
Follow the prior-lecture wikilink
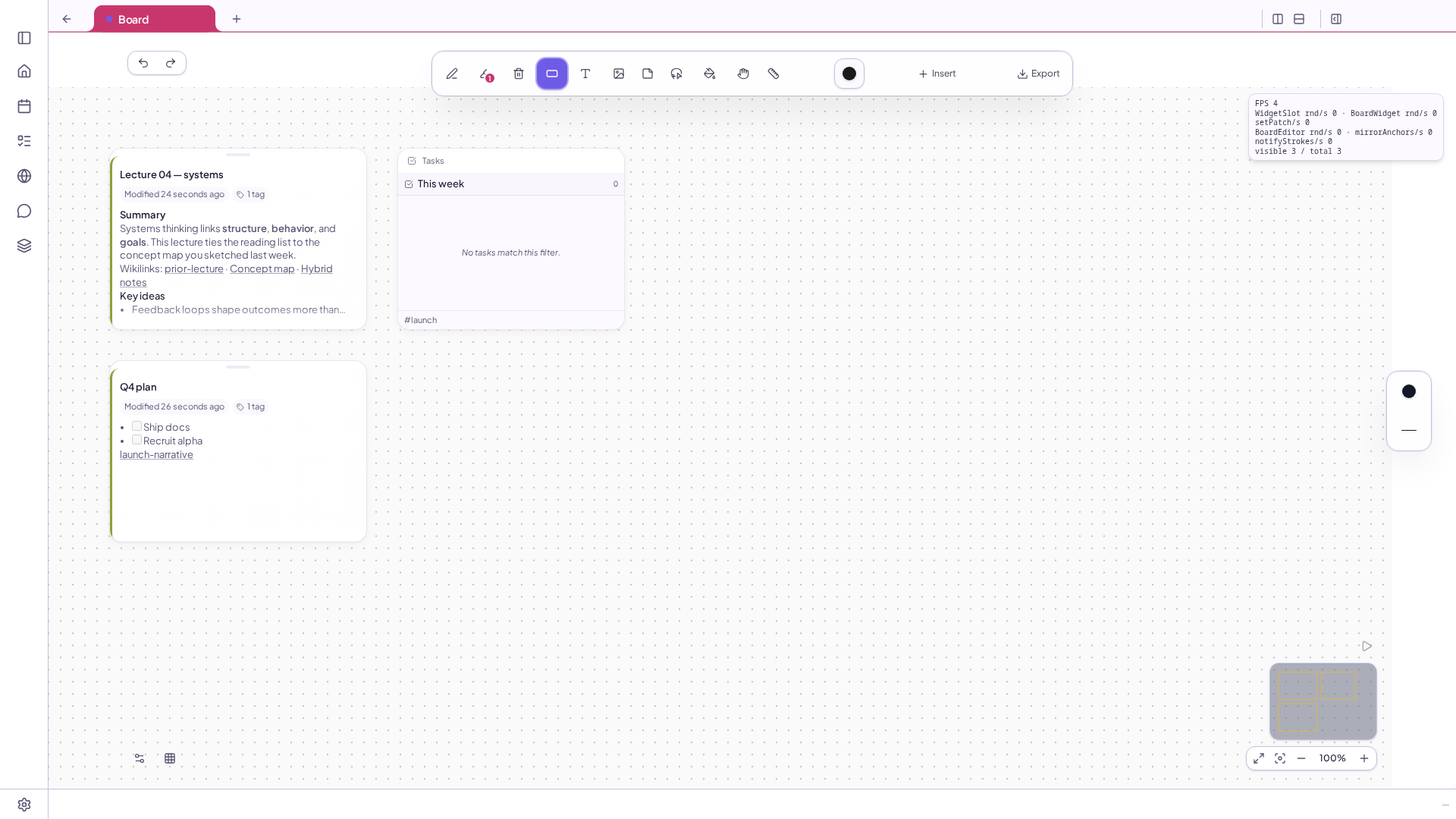click(x=194, y=268)
